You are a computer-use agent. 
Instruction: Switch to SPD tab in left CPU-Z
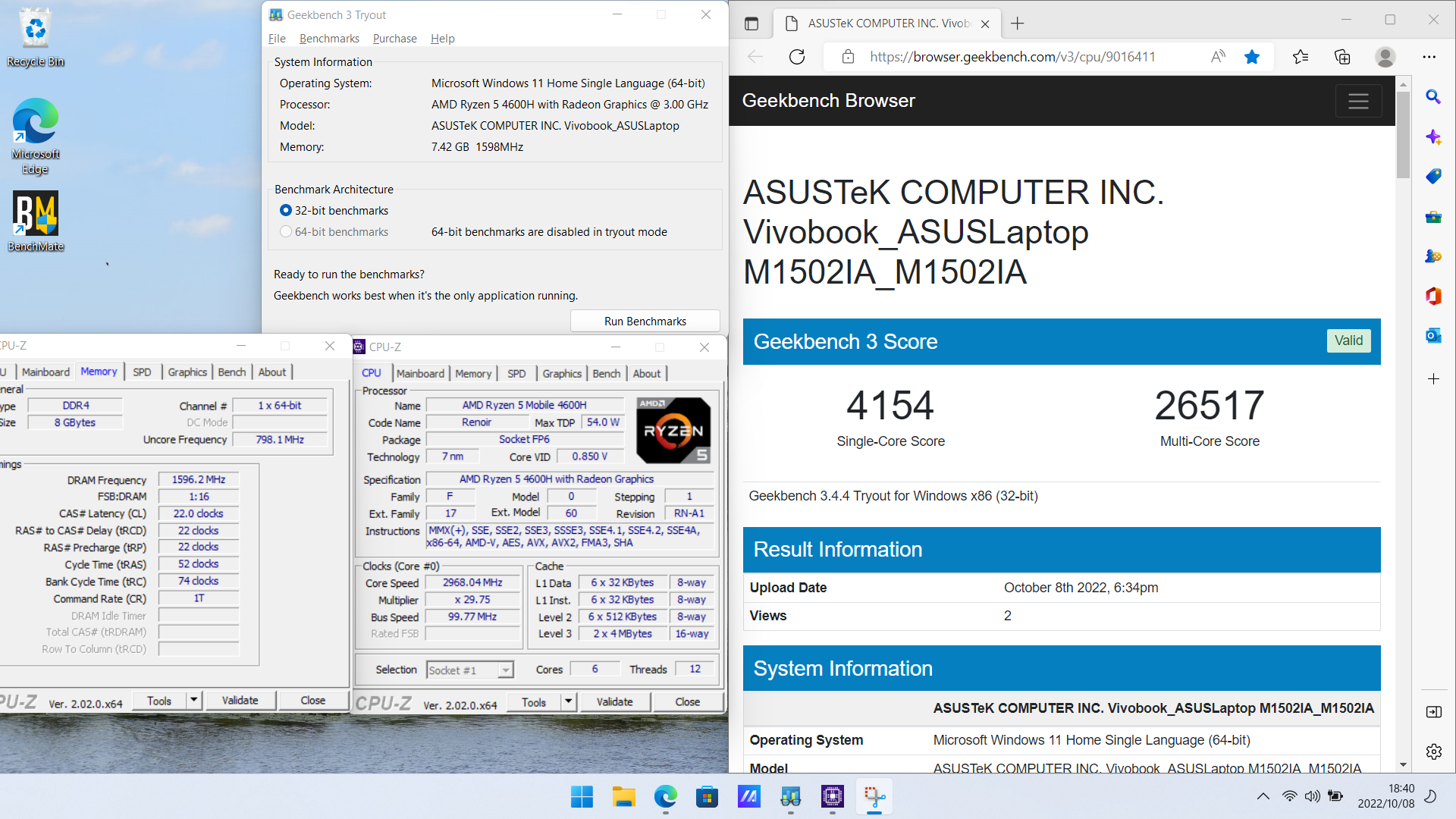point(142,372)
